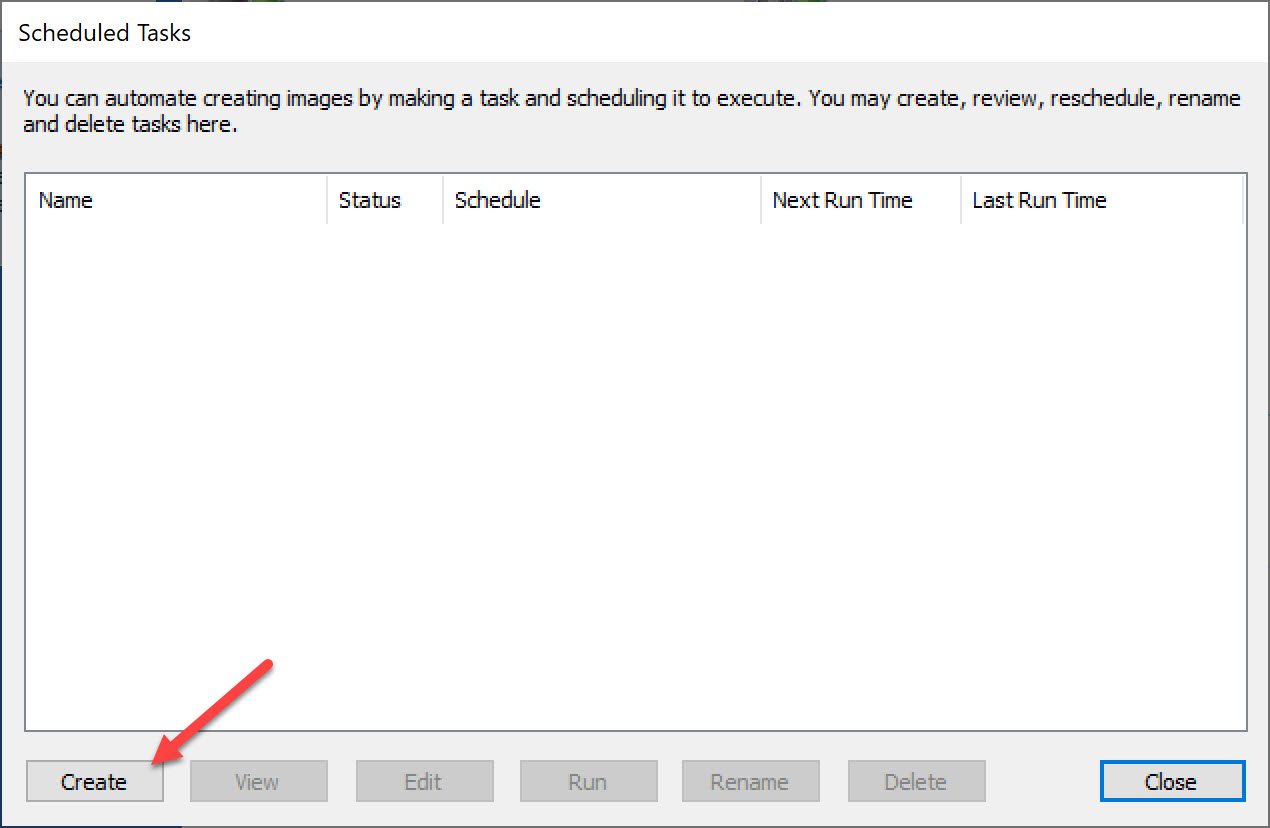
Task: Close the Scheduled Tasks dialog
Action: click(x=1171, y=782)
